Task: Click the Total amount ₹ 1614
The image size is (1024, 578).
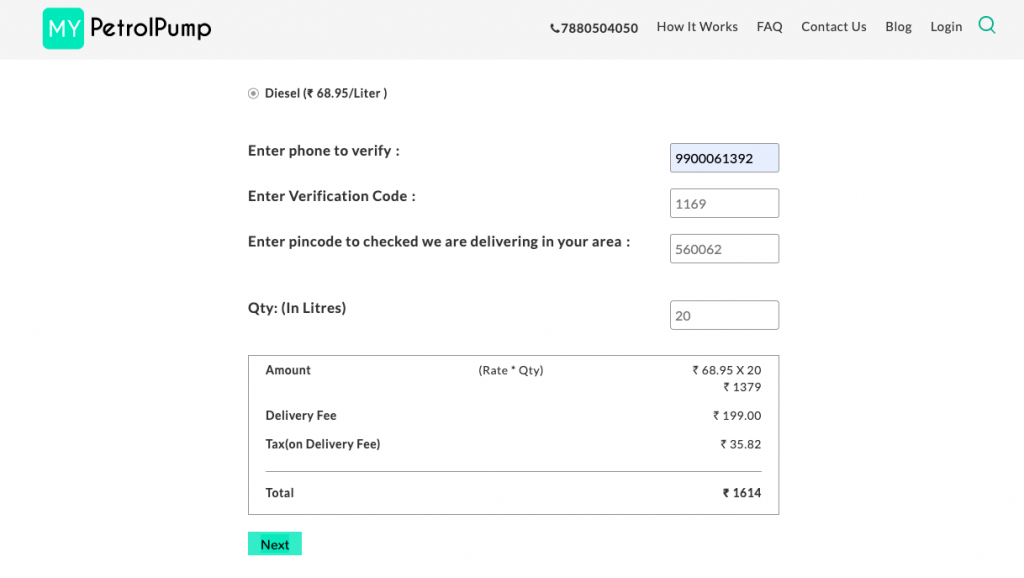Action: coord(742,493)
